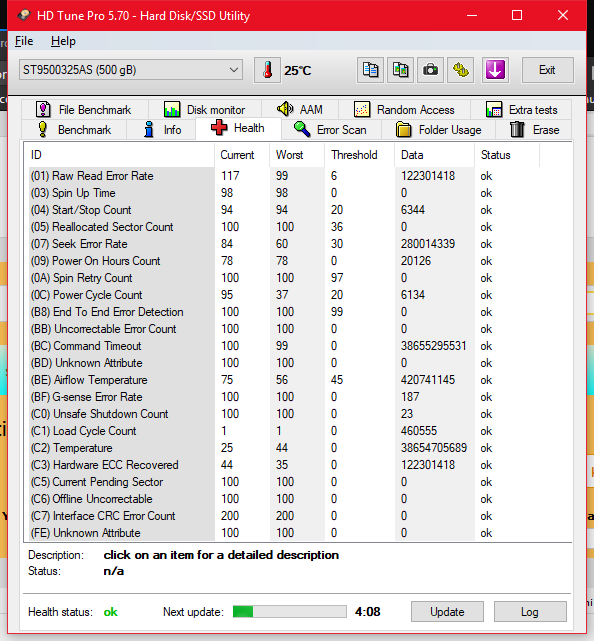594x641 pixels.
Task: Click the 4:08 countdown timer text
Action: point(368,612)
